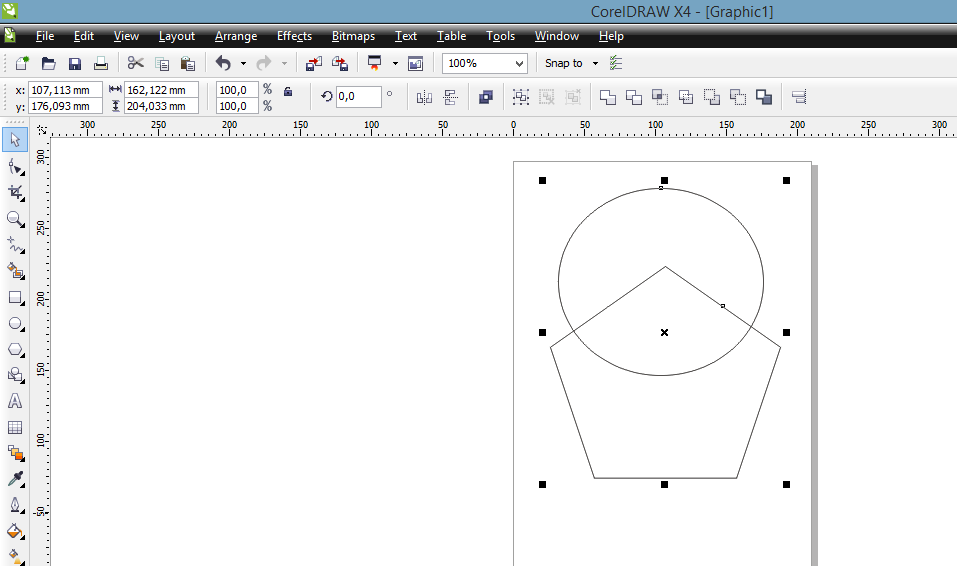Trim the selected shapes
Screen dimensions: 957x566
[x=634, y=96]
